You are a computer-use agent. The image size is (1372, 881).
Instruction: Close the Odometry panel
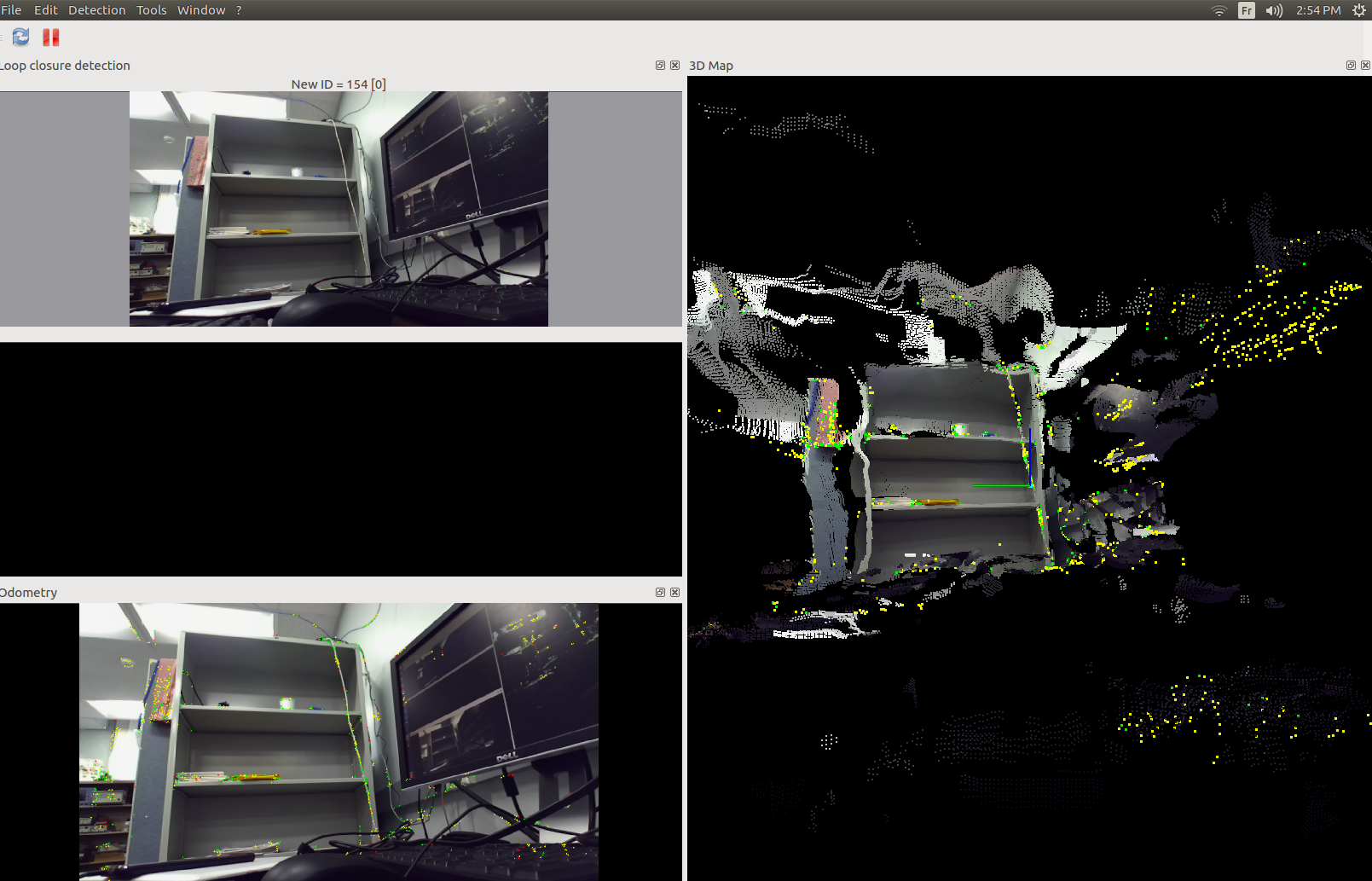click(674, 593)
